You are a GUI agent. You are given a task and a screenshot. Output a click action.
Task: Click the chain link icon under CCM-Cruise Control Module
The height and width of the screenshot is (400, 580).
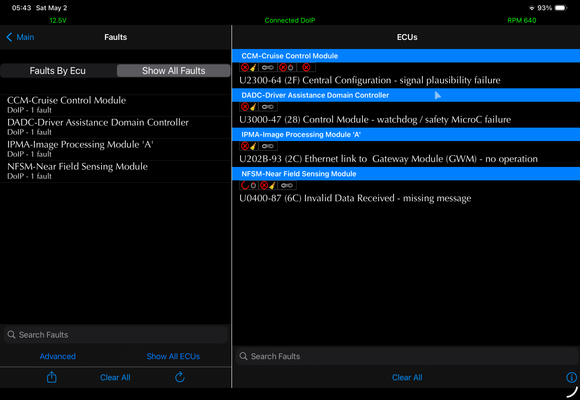pyautogui.click(x=268, y=68)
